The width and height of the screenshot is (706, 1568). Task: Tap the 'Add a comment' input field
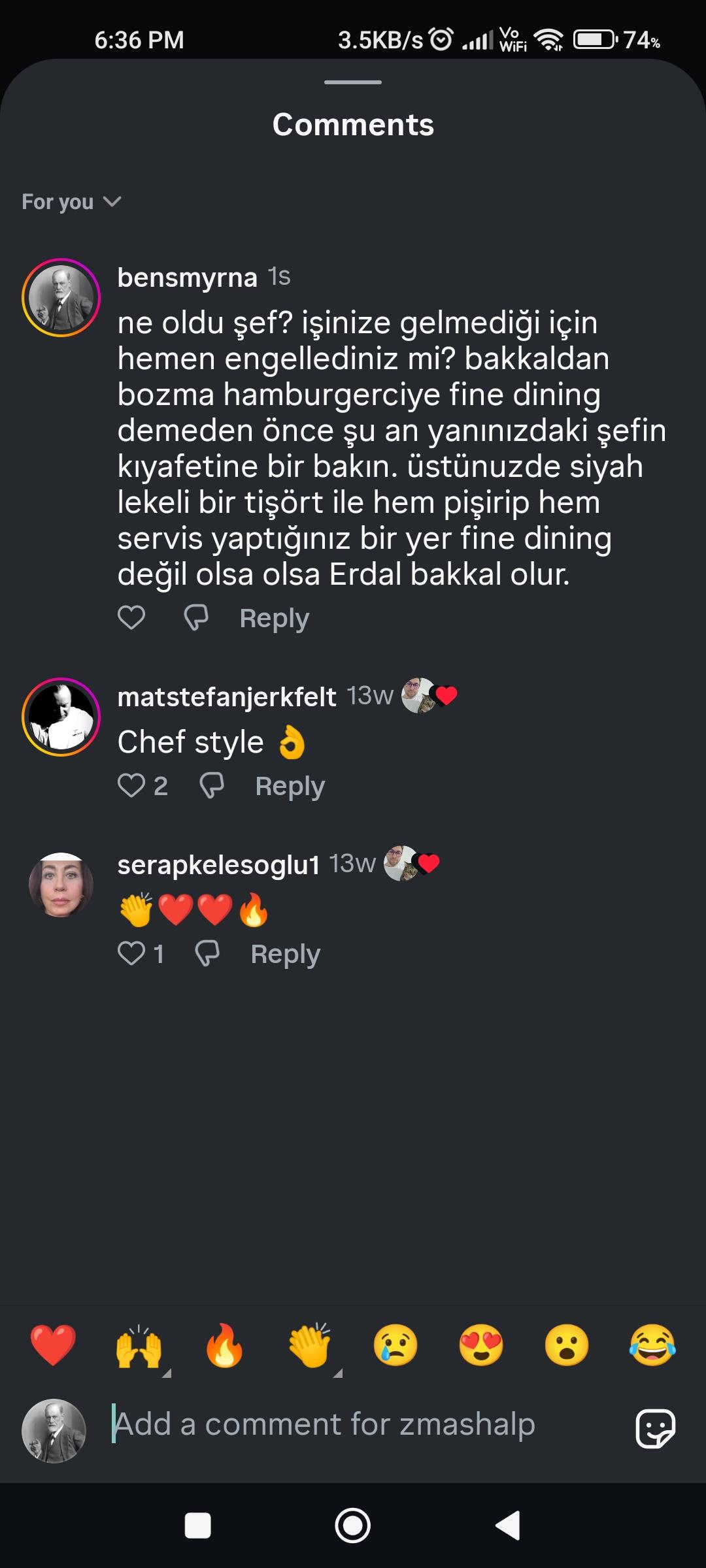click(x=366, y=1424)
